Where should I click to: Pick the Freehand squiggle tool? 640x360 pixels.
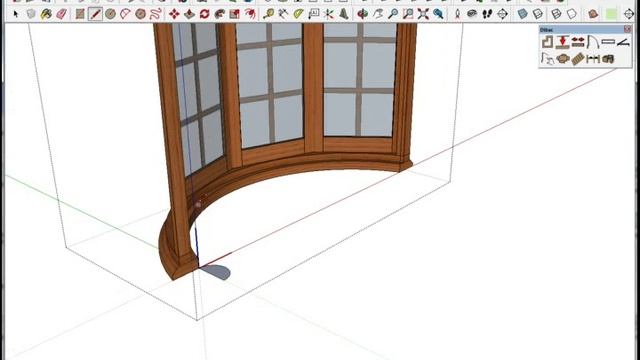click(156, 14)
